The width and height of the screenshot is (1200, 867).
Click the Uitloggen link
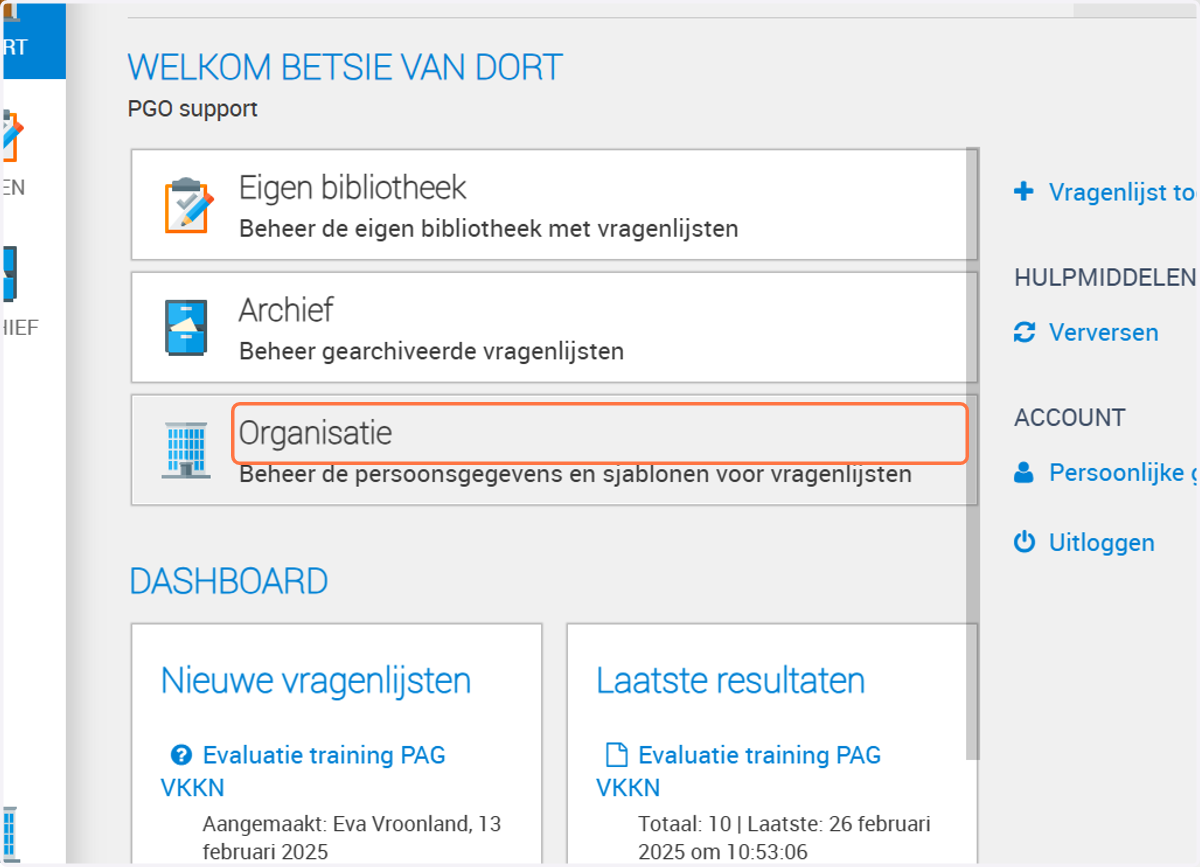coord(1102,542)
